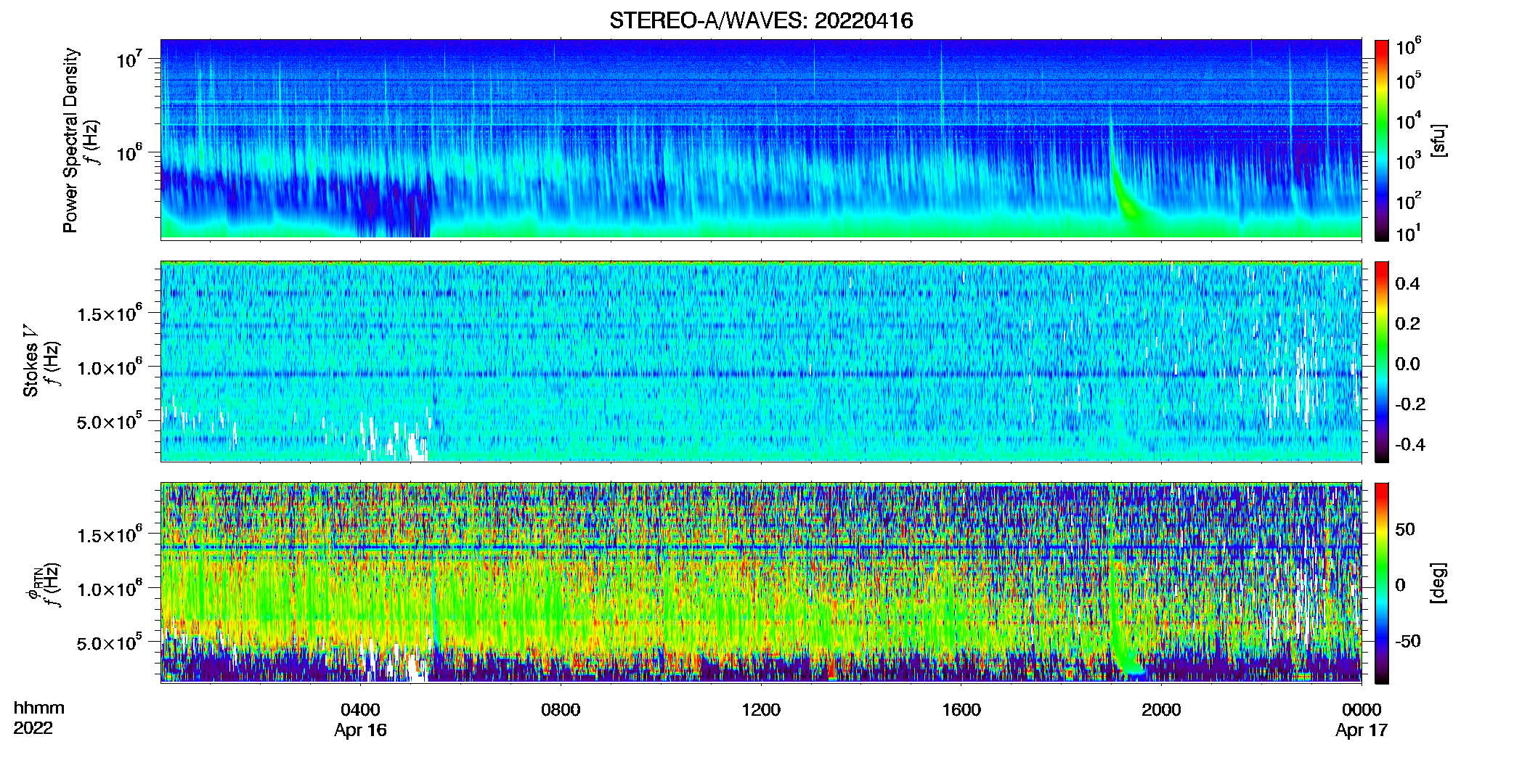The height and width of the screenshot is (784, 1522).
Task: Click the 50 value on phi colorbar
Action: tap(1405, 529)
